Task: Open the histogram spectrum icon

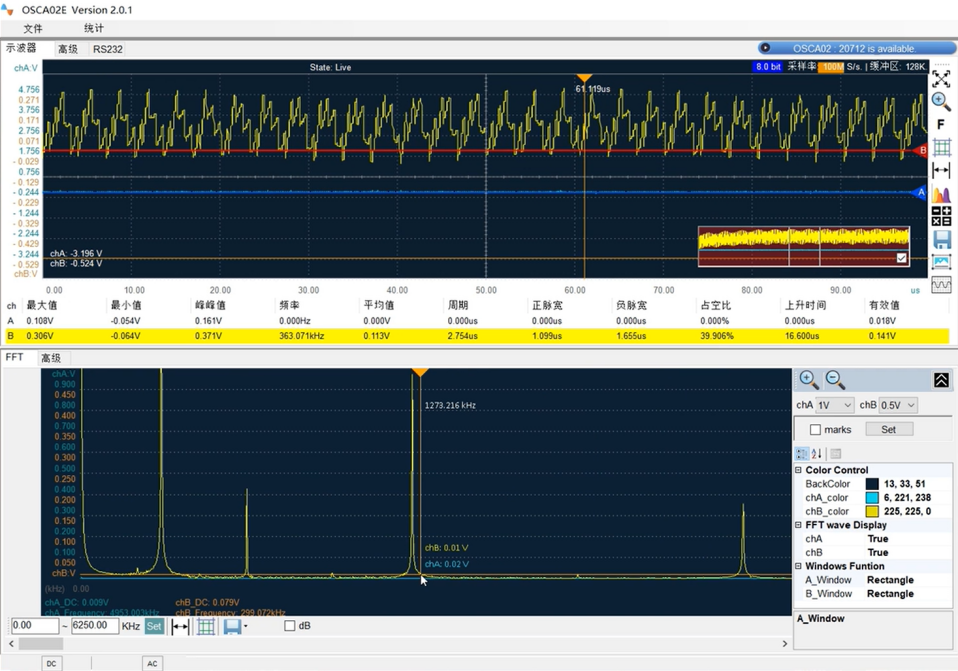Action: 941,194
